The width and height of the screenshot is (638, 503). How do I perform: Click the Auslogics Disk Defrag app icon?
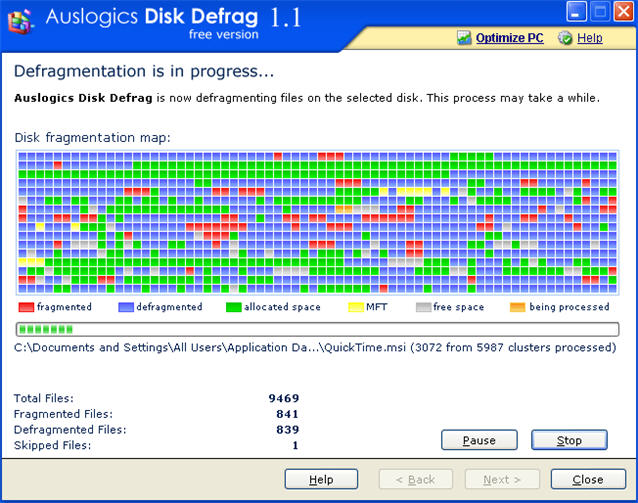pos(20,22)
